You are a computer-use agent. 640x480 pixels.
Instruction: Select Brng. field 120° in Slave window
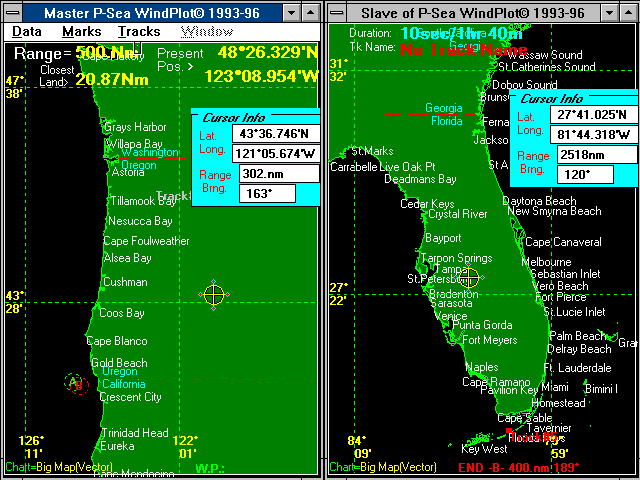coord(585,174)
